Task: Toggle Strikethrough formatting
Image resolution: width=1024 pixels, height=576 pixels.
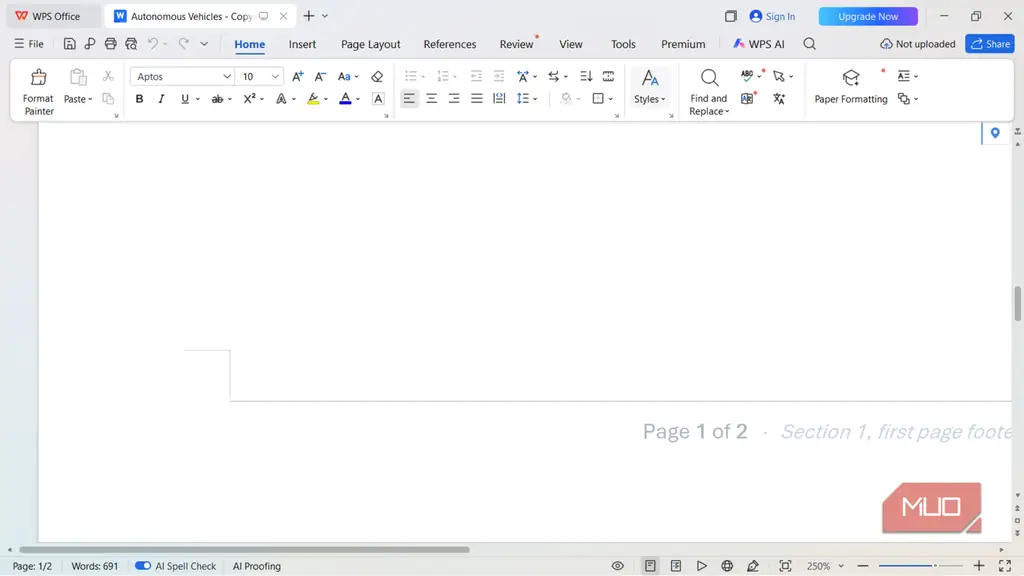Action: [x=217, y=99]
